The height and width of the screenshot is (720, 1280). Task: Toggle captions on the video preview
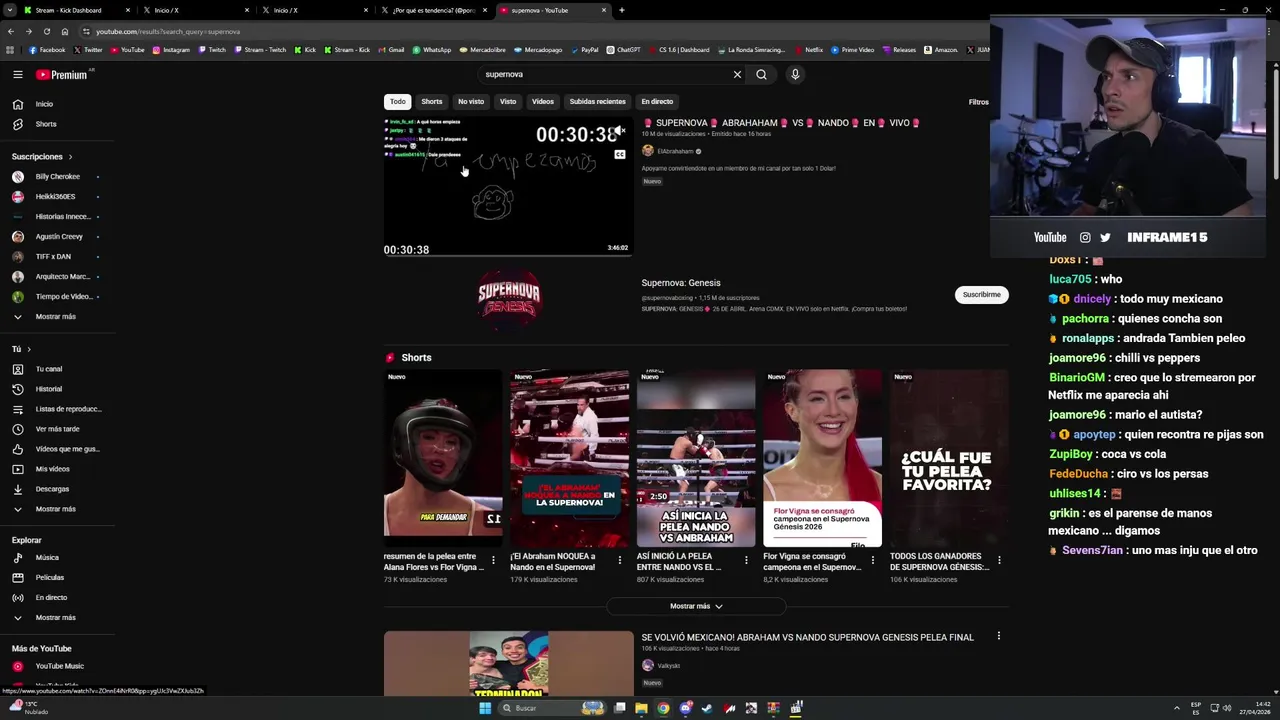(x=620, y=154)
